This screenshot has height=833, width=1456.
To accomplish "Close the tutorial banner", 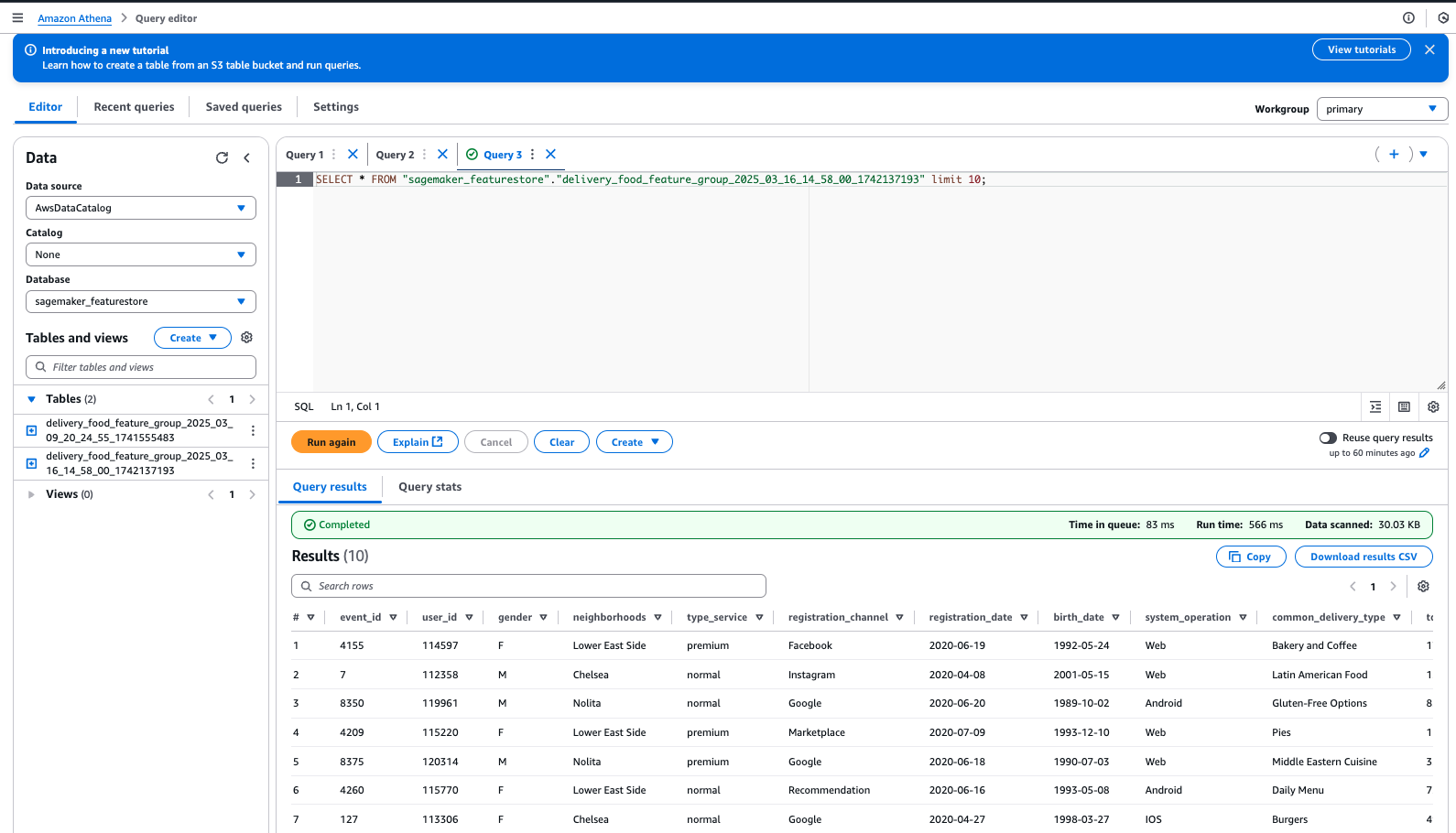I will click(1429, 49).
